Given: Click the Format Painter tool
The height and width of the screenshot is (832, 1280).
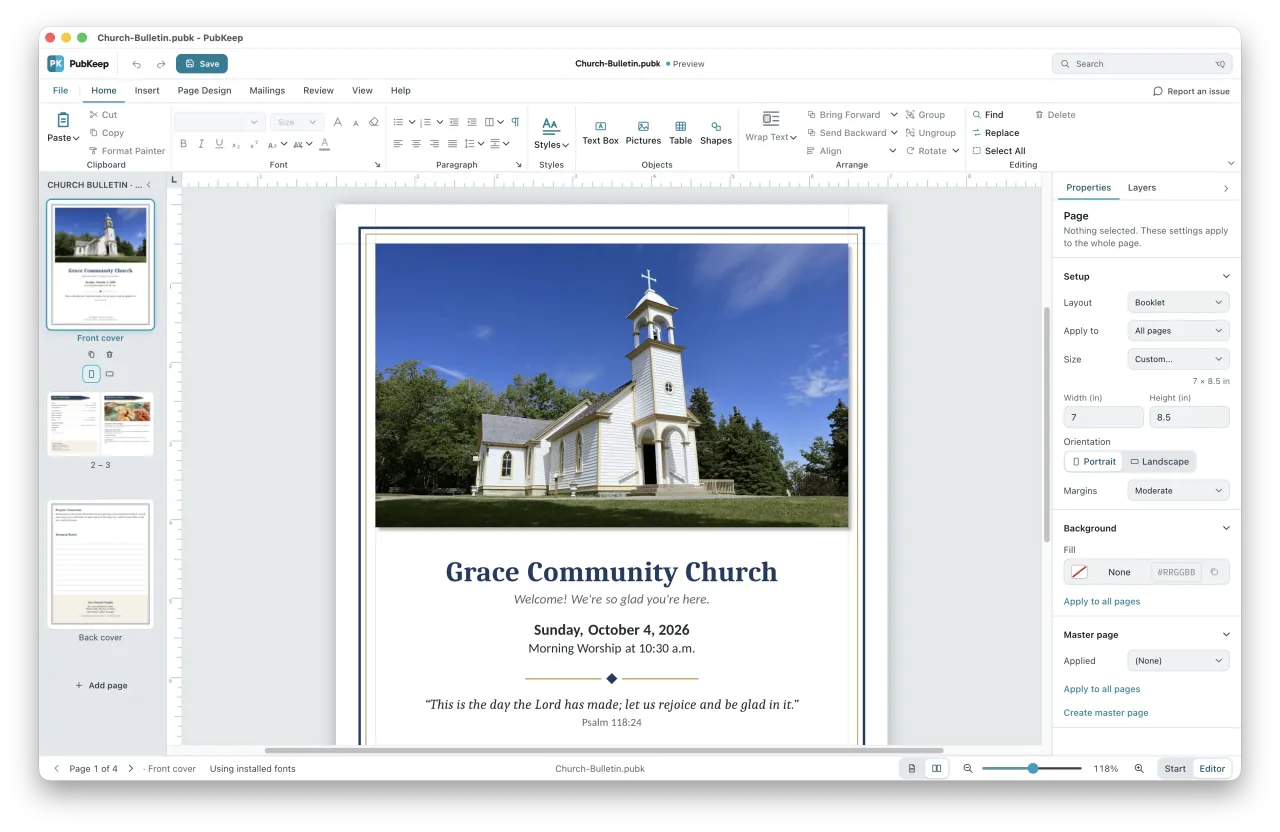Looking at the screenshot, I should (127, 151).
